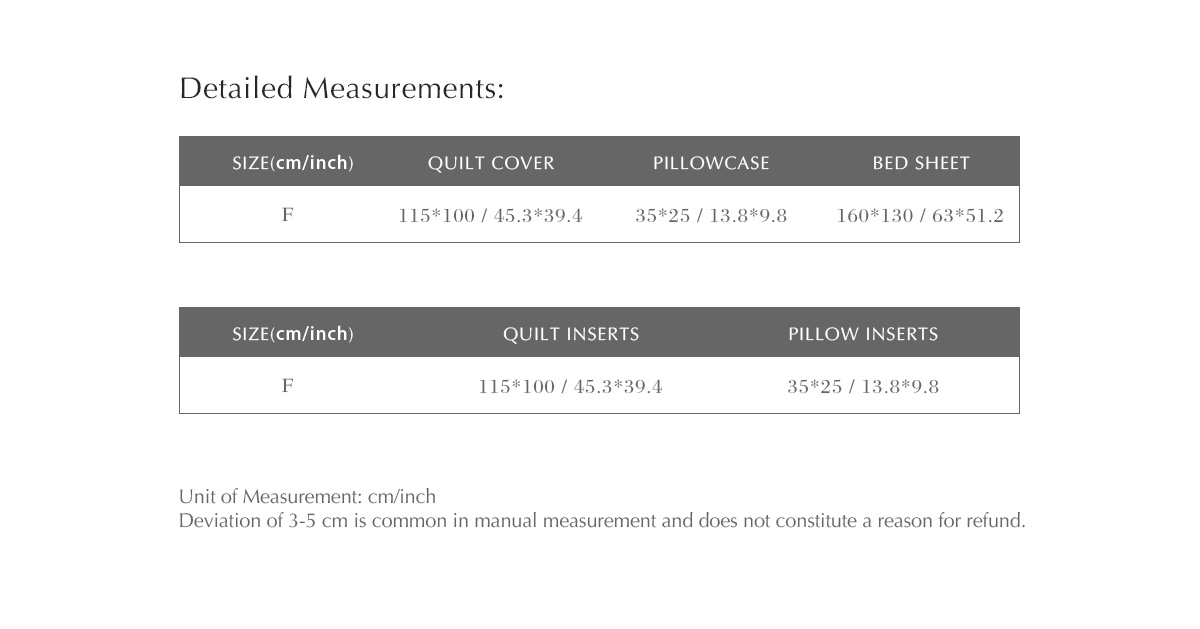Click the 63*51.2 inch value under BED SHEET
Image resolution: width=1200 pixels, height=629 pixels.
pos(968,216)
